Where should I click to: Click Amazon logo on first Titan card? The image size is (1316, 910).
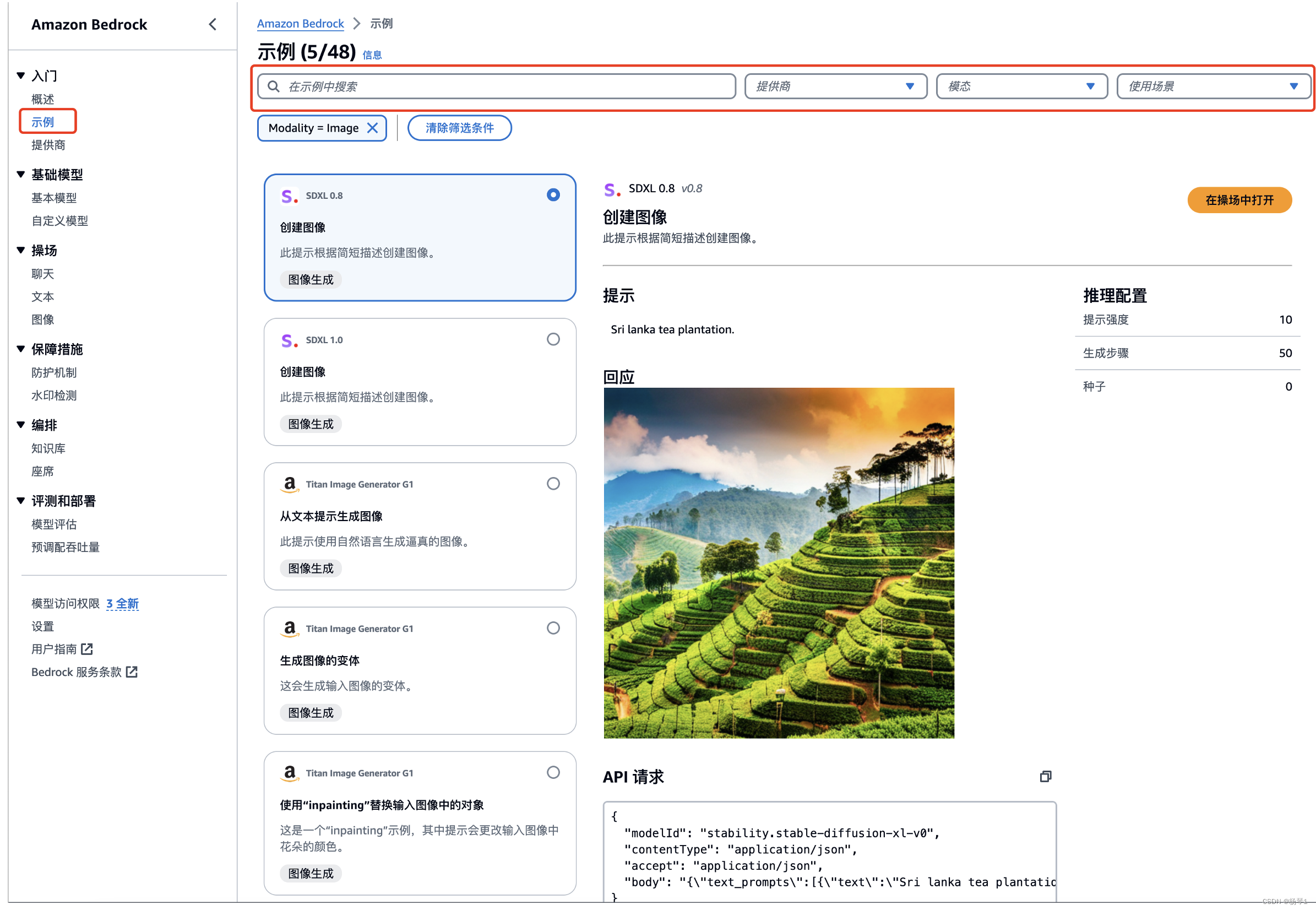point(289,484)
